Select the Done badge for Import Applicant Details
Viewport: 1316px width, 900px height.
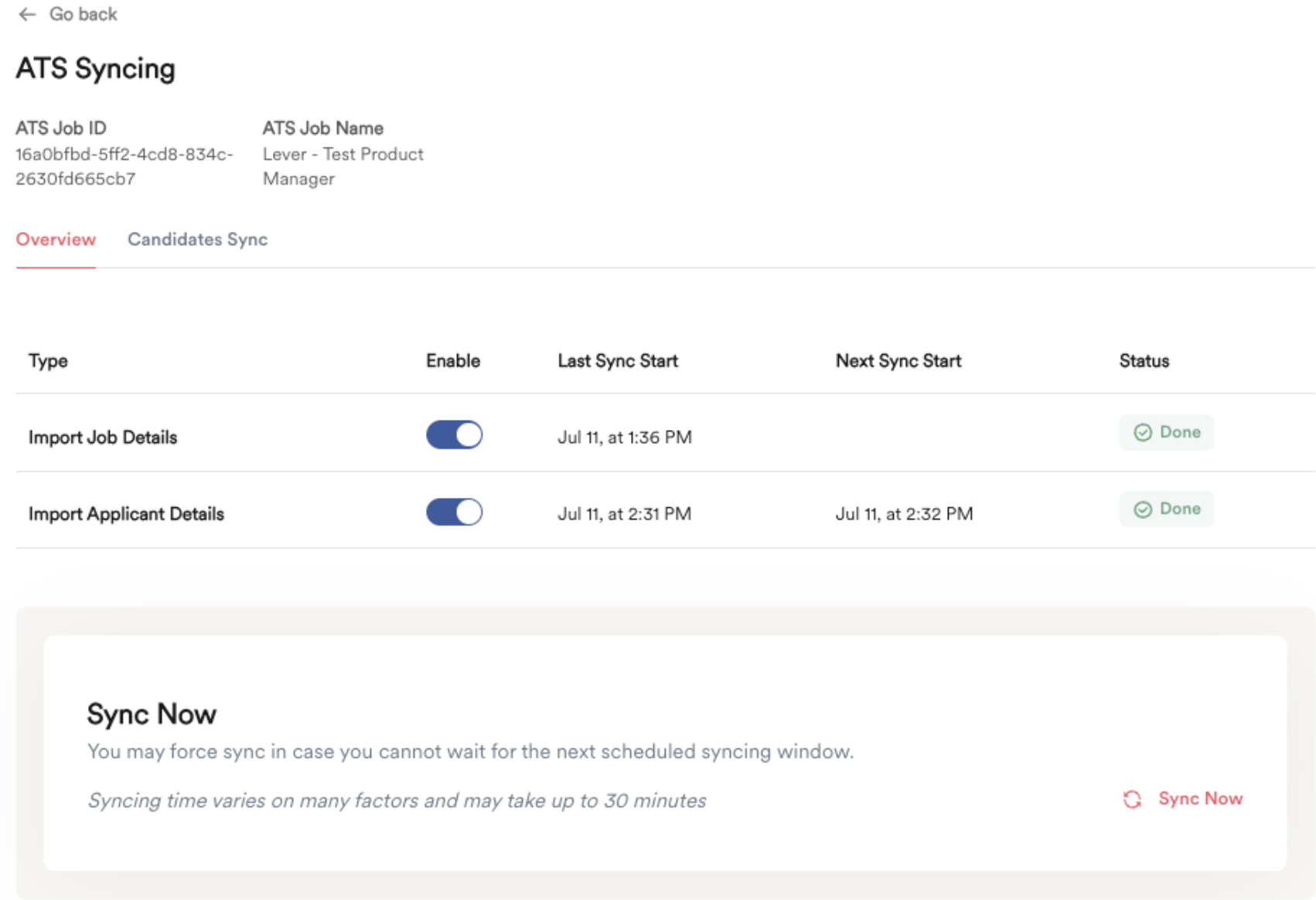(x=1167, y=509)
